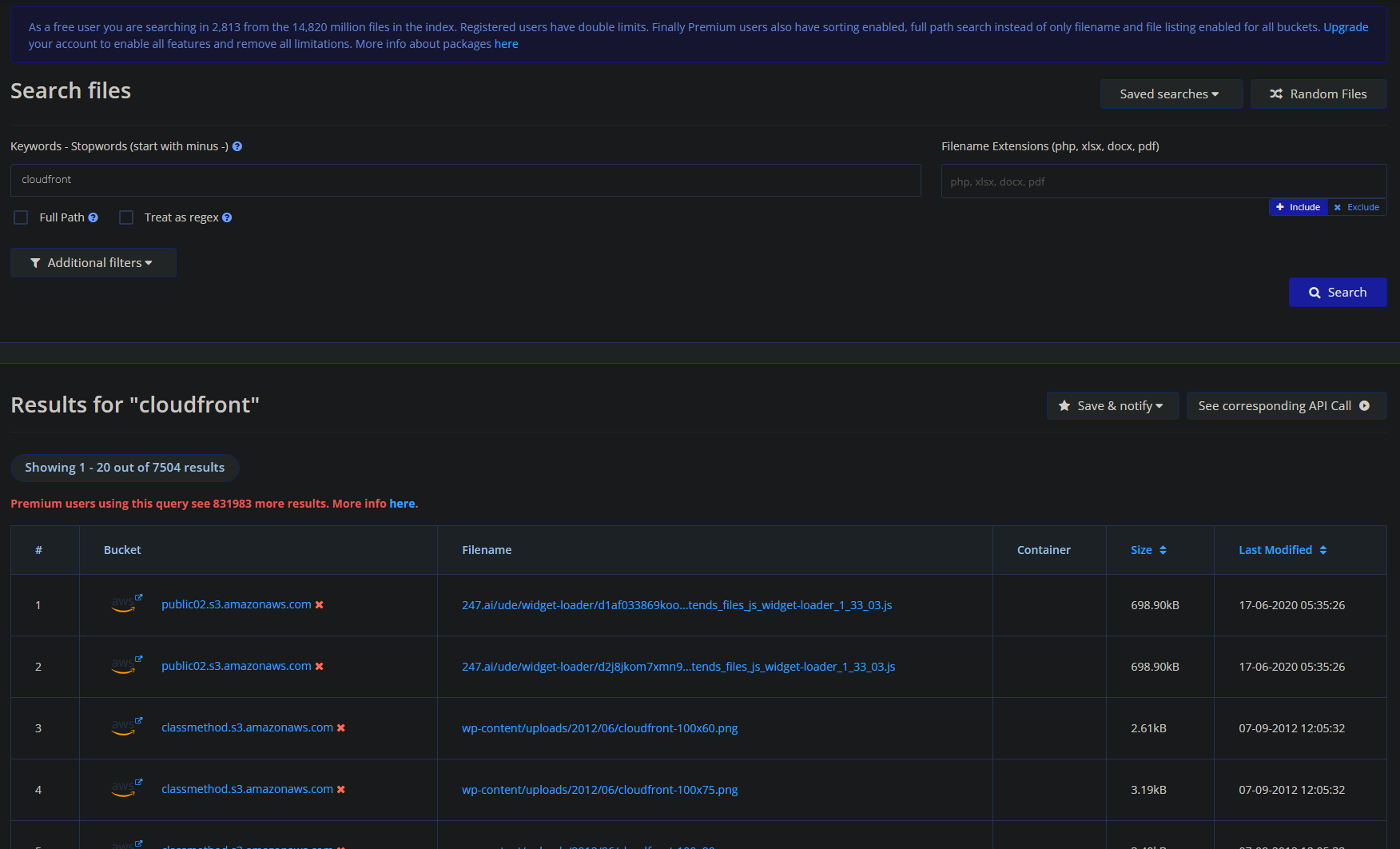This screenshot has height=849, width=1400.
Task: Expand Additional filters dropdown
Action: [93, 263]
